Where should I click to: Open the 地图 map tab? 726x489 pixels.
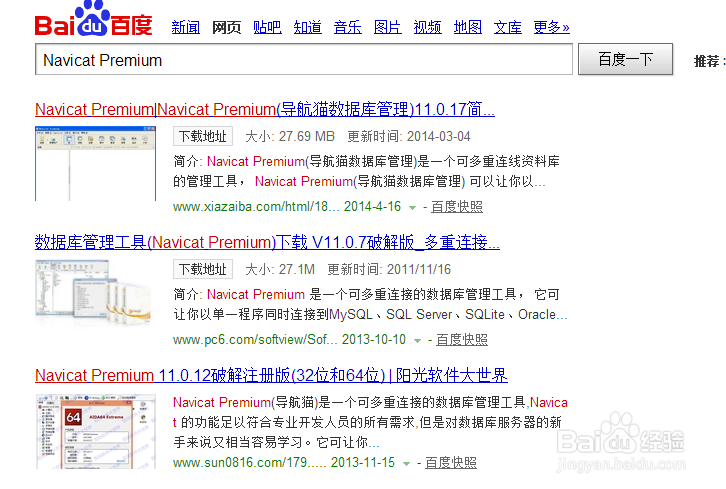click(x=468, y=27)
